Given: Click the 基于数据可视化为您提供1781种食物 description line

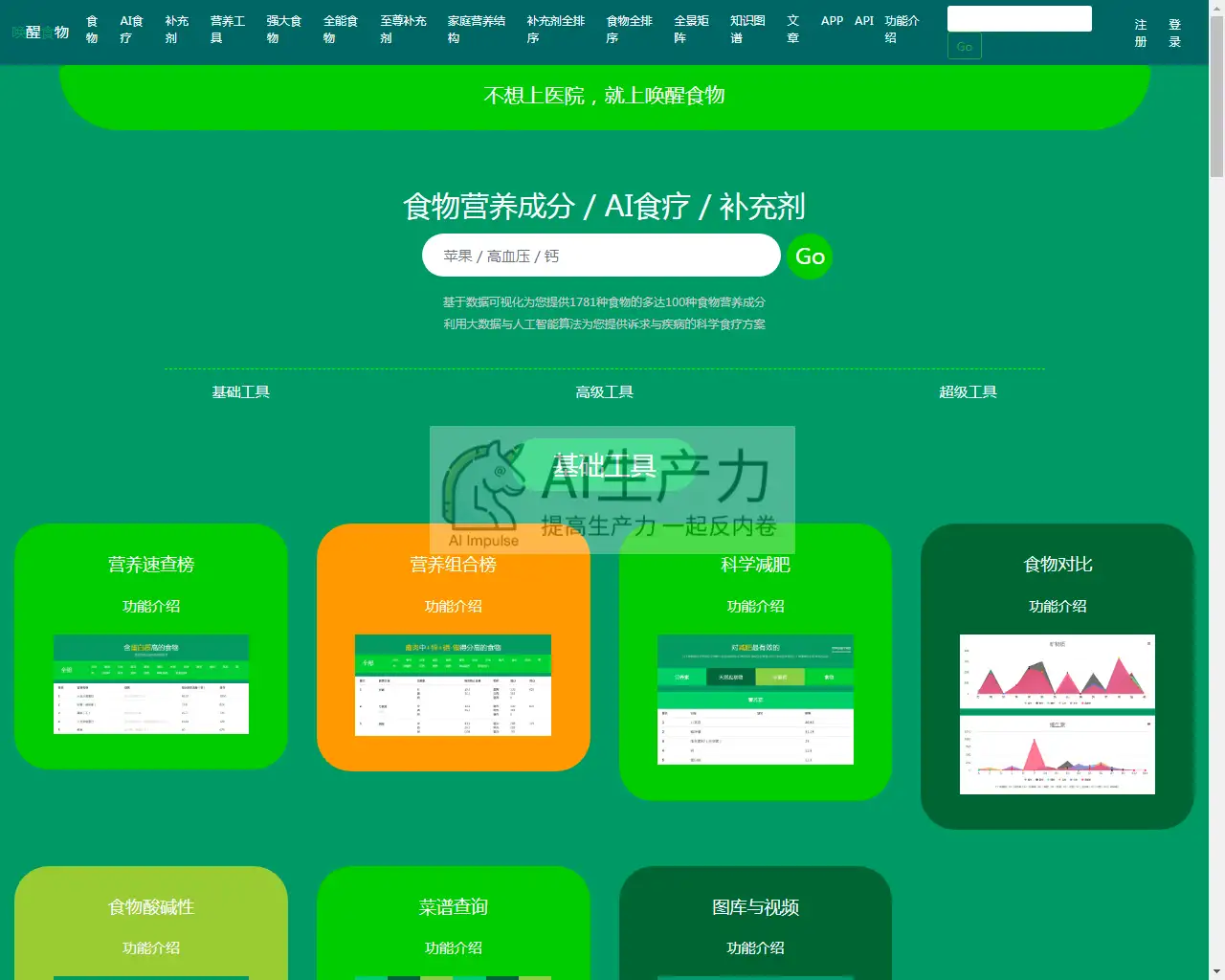Looking at the screenshot, I should 604,302.
